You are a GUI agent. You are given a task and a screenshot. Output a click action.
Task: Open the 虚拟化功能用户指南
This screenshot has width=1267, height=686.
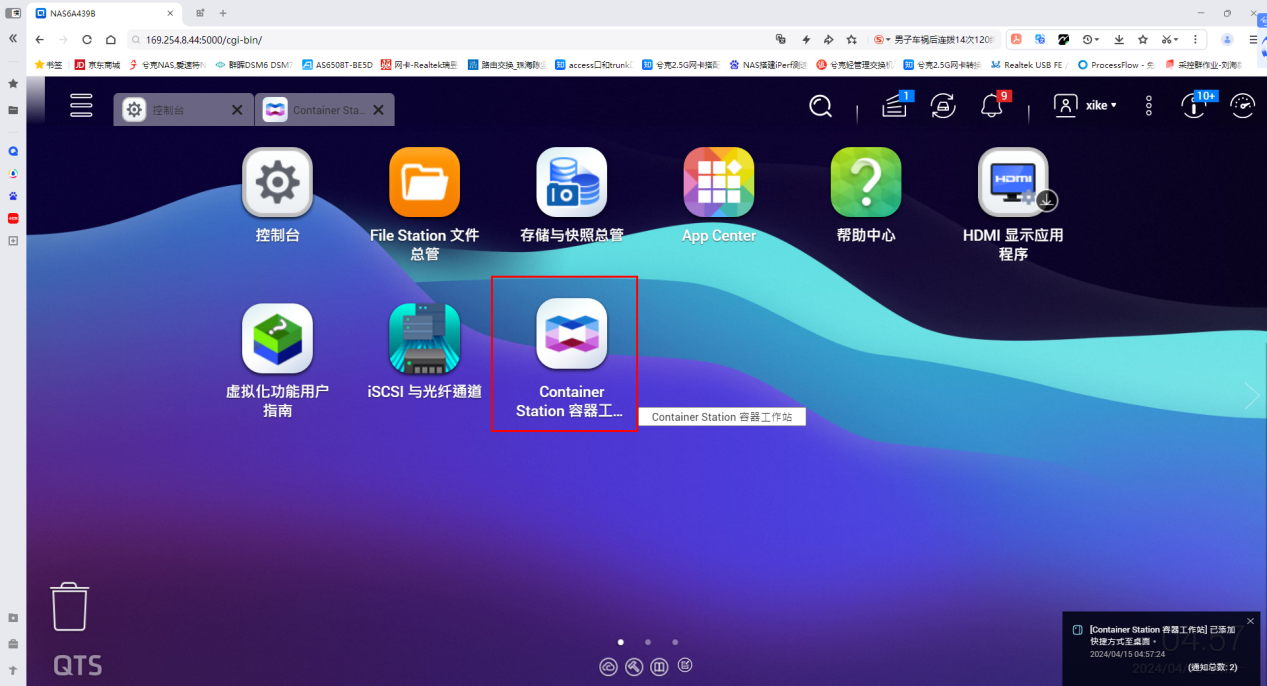277,337
